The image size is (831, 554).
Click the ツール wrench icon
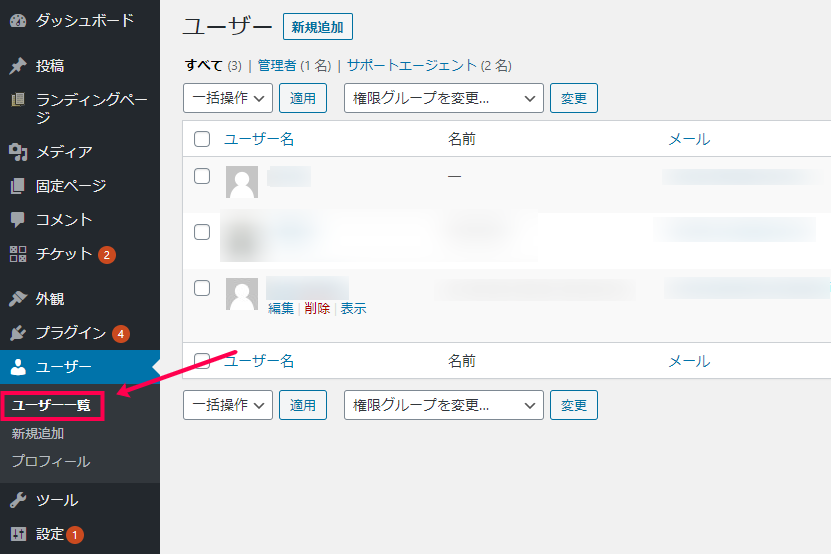pos(18,500)
